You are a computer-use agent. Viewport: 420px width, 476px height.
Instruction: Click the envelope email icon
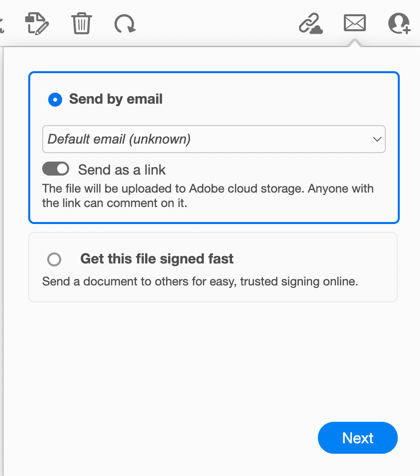(355, 23)
